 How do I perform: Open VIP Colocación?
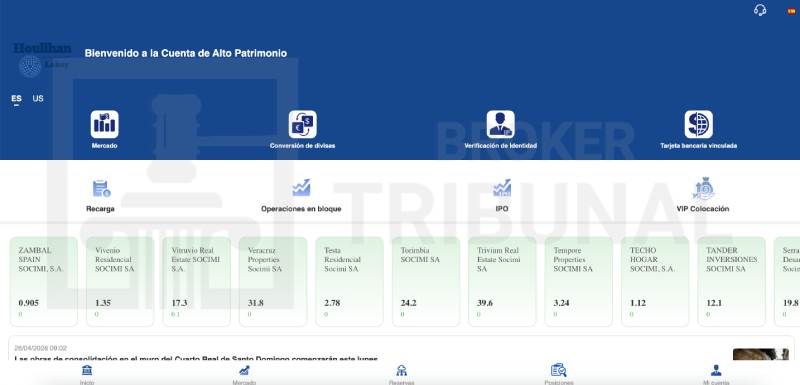pos(703,196)
